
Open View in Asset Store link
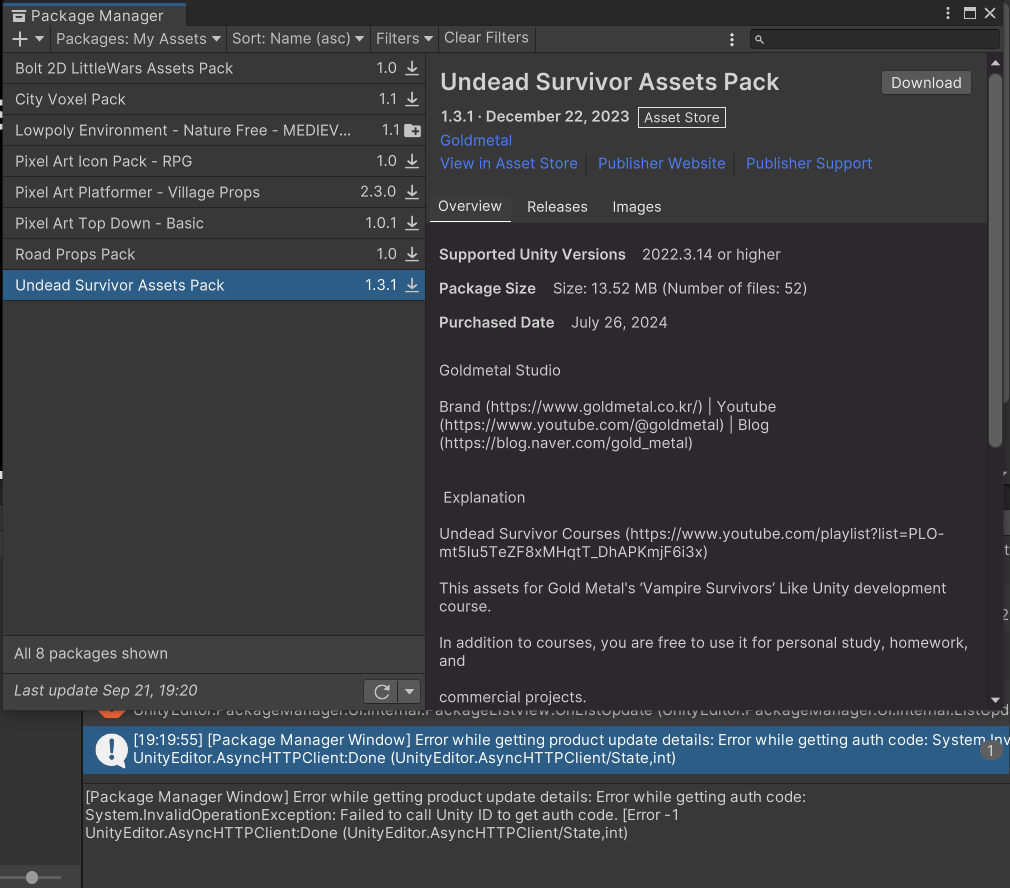(509, 164)
